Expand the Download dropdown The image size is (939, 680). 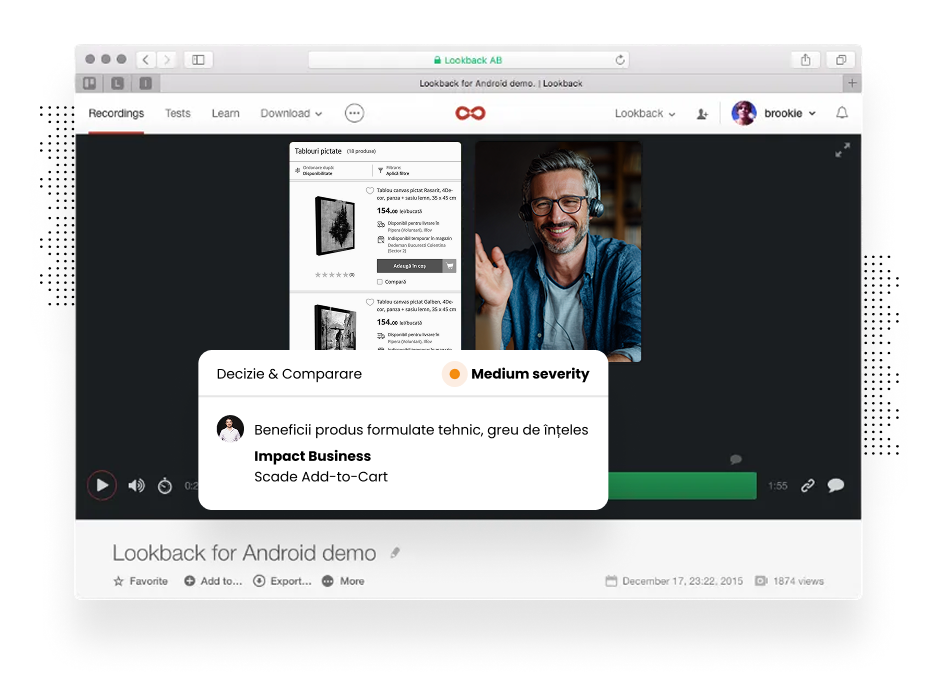click(x=291, y=113)
